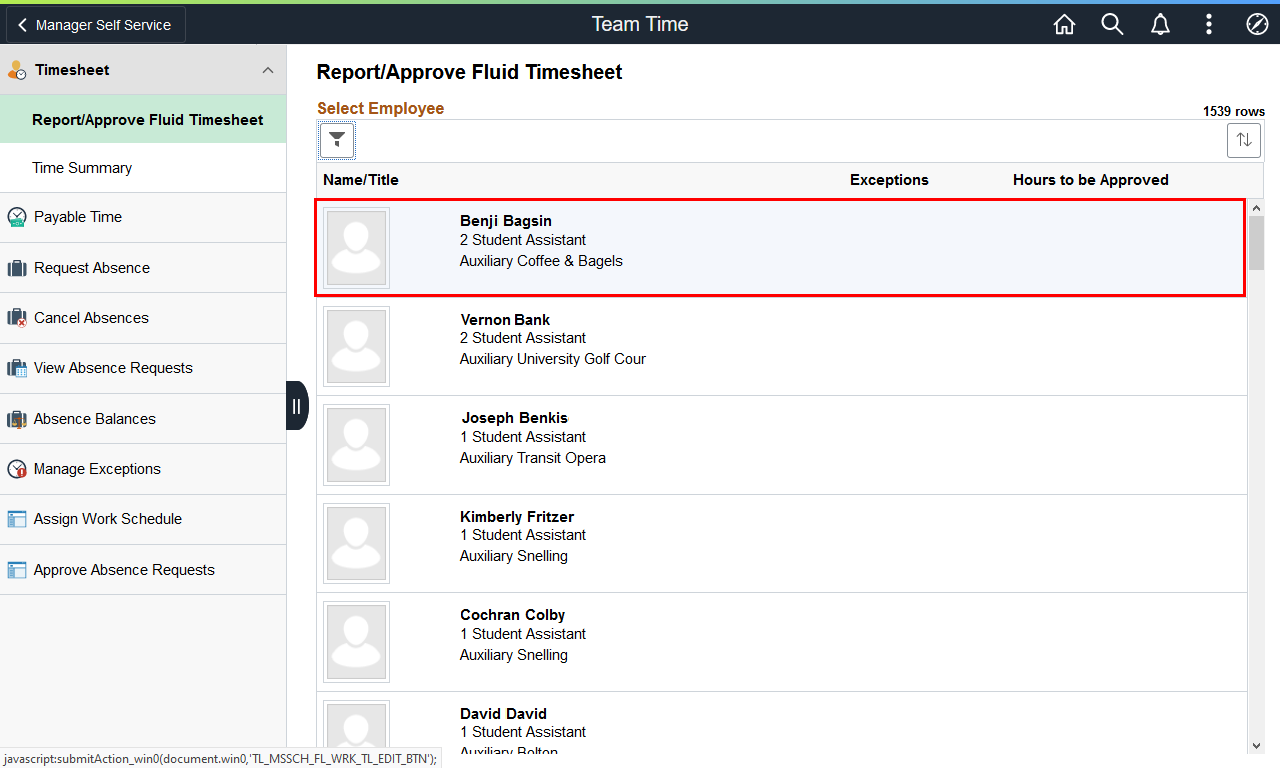
Task: Open Cancel Absences
Action: tap(143, 318)
